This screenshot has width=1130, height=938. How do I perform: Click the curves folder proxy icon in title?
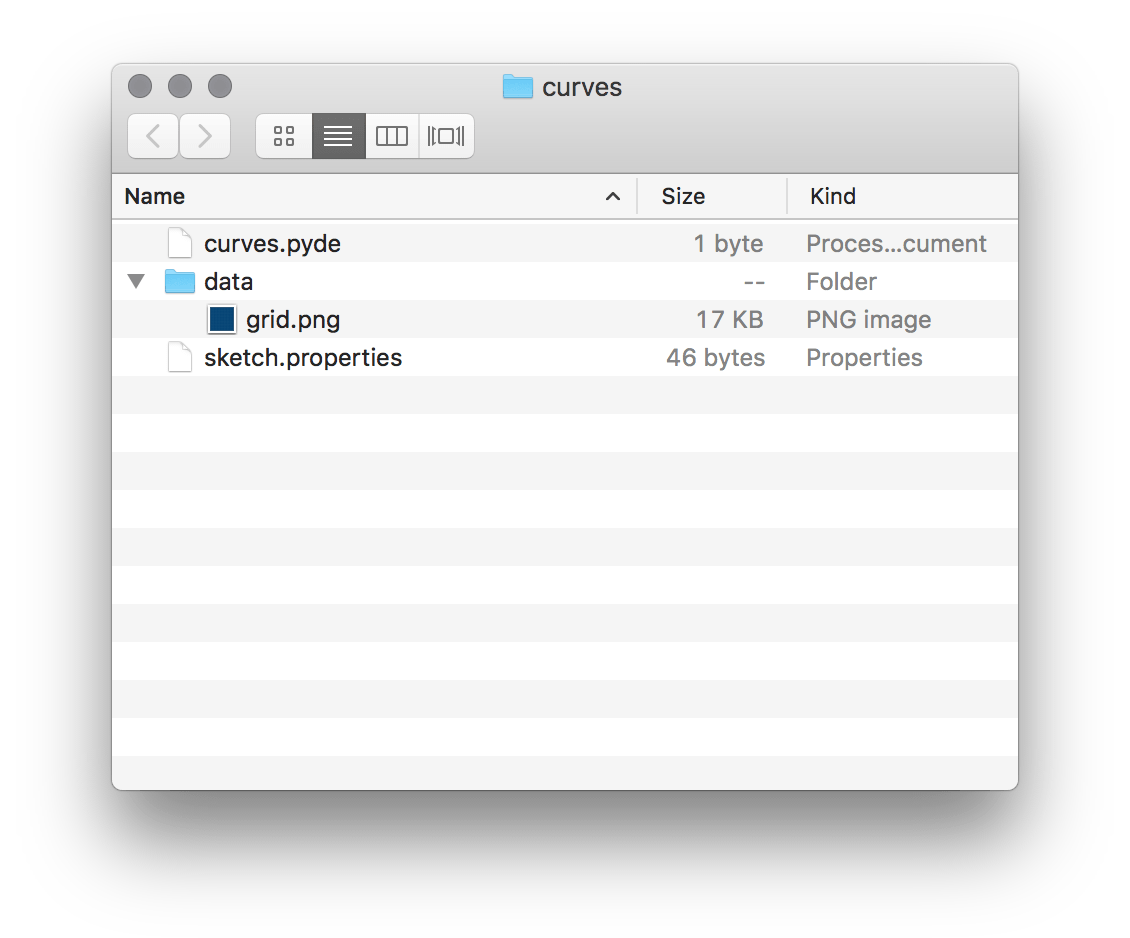517,86
